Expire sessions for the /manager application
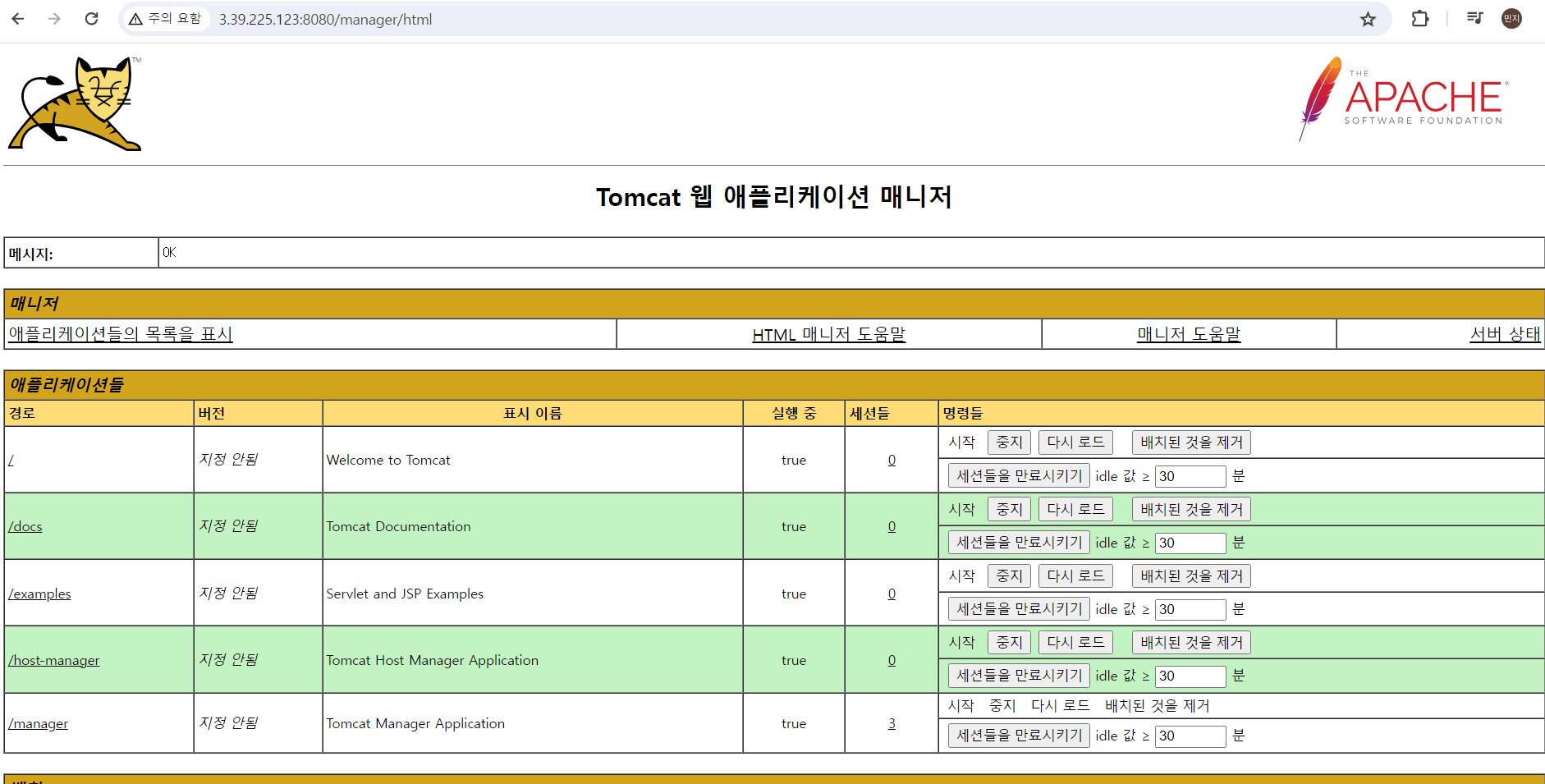This screenshot has height=784, width=1545. point(1019,736)
